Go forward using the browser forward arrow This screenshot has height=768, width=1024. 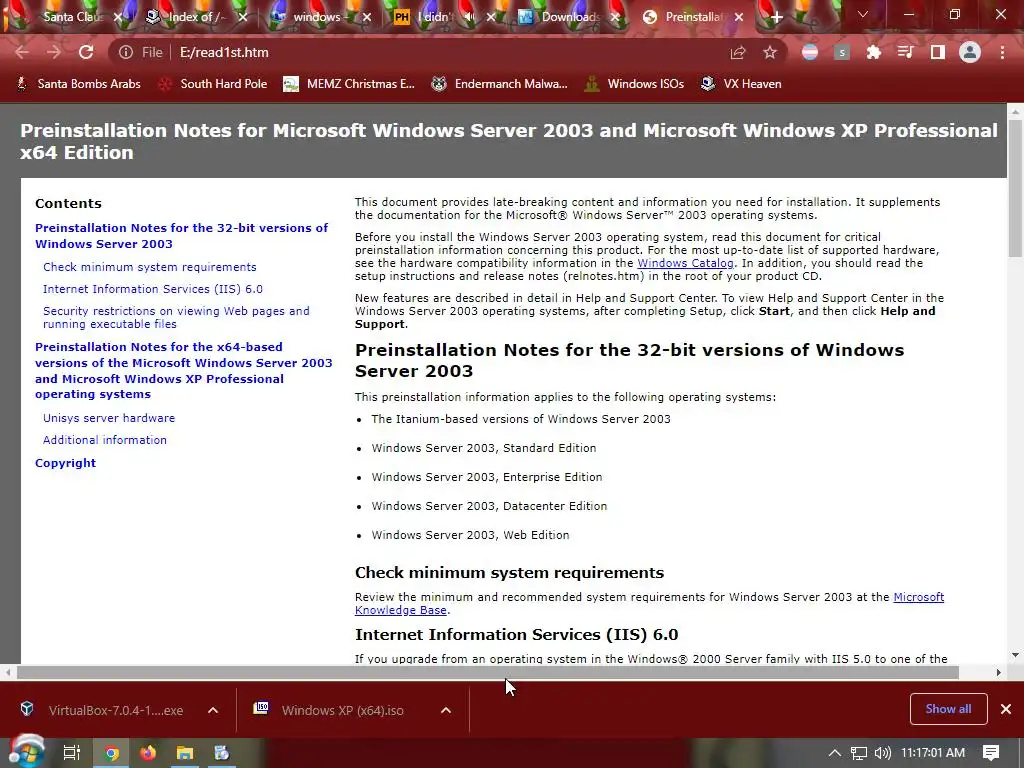pos(54,52)
